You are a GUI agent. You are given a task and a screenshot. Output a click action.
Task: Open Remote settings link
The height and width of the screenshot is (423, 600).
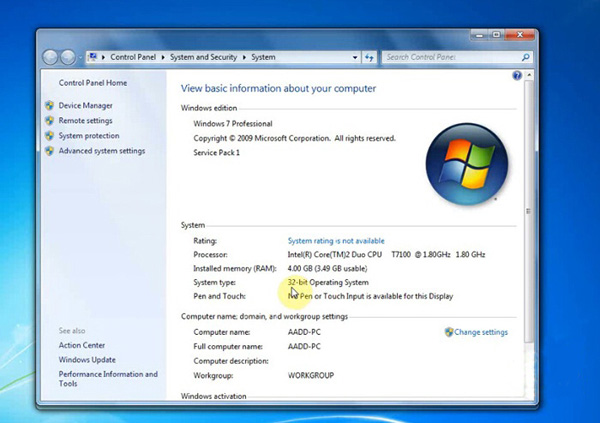point(85,121)
